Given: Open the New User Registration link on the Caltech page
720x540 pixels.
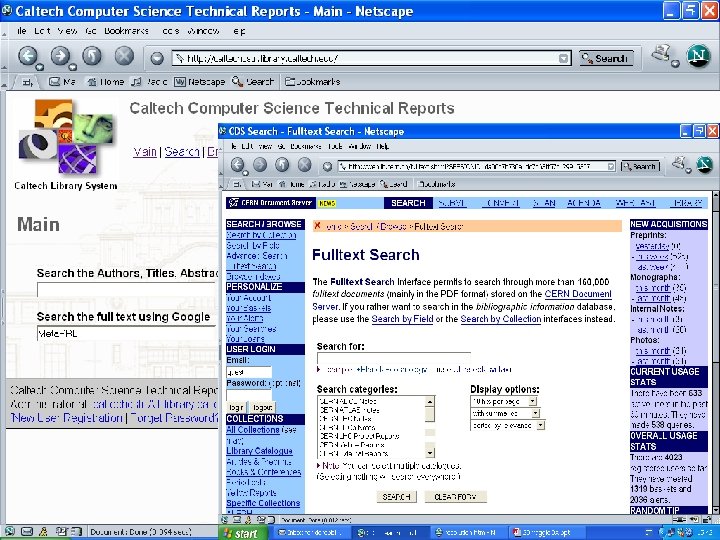Looking at the screenshot, I should tap(67, 418).
